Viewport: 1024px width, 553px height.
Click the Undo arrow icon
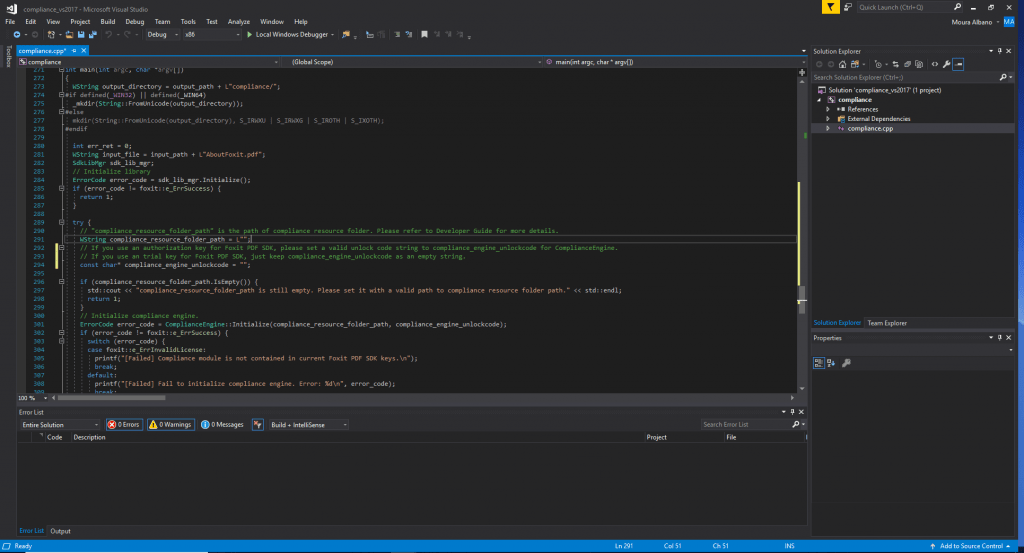(108, 35)
